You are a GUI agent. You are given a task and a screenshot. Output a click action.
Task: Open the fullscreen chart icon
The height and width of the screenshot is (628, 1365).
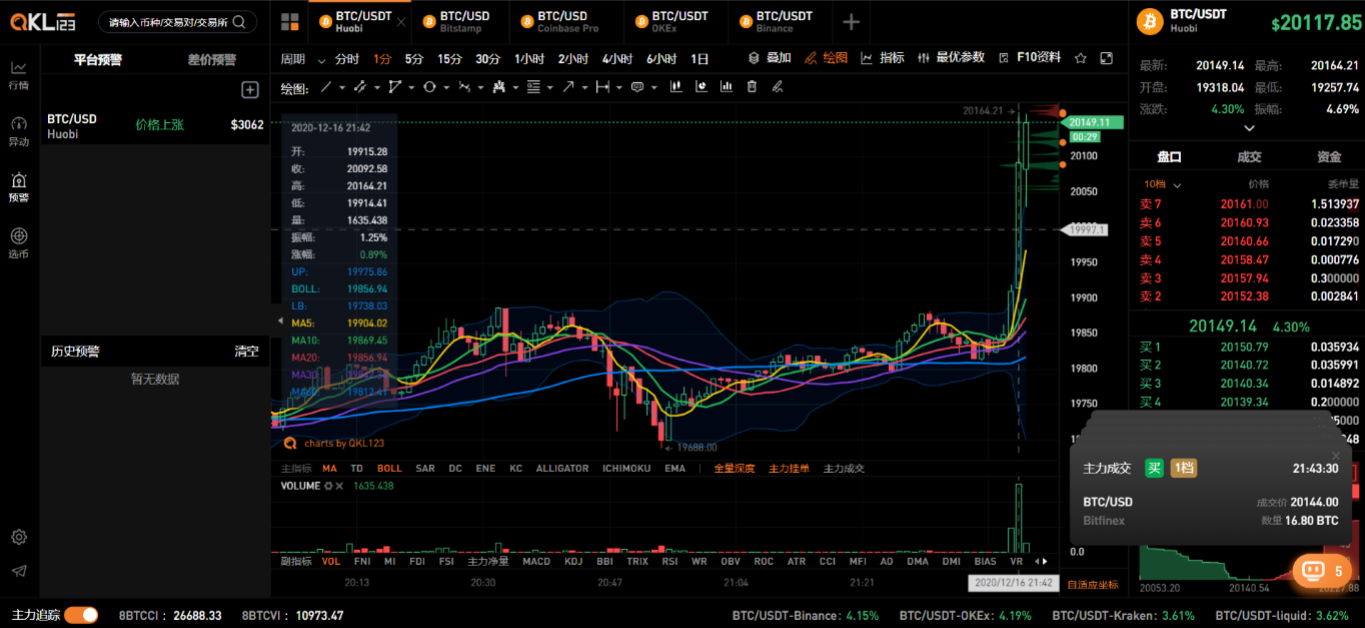pos(1106,58)
